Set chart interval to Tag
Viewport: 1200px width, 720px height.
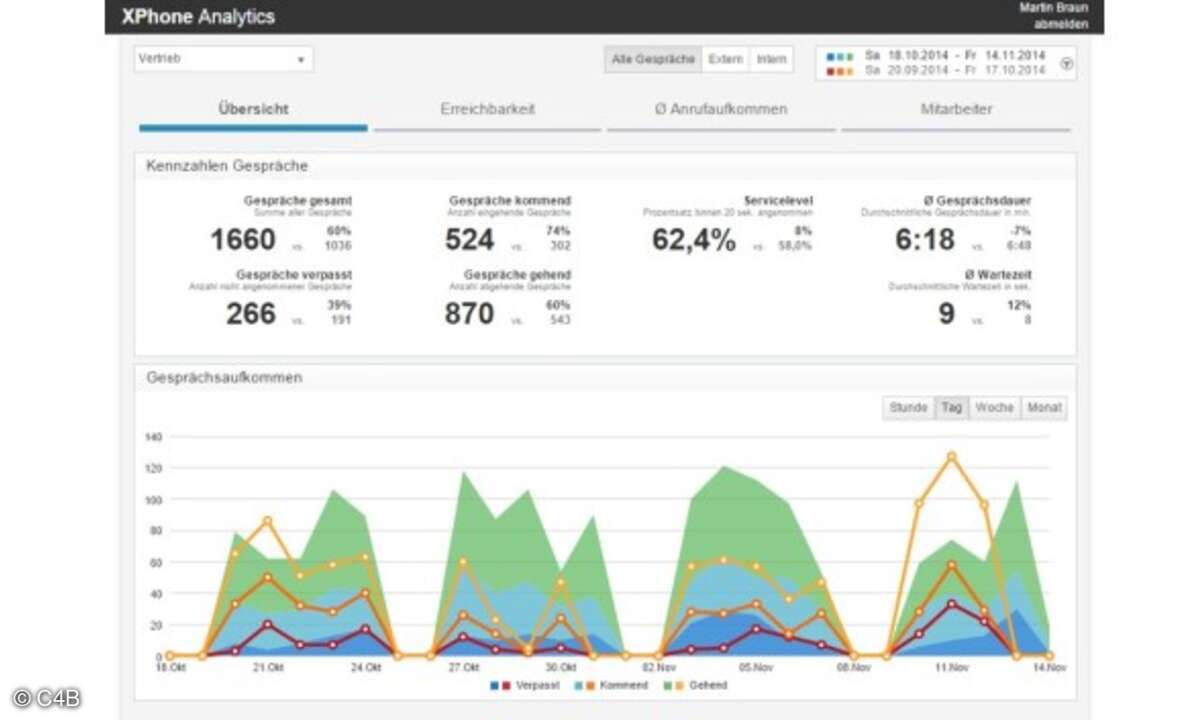pos(951,408)
